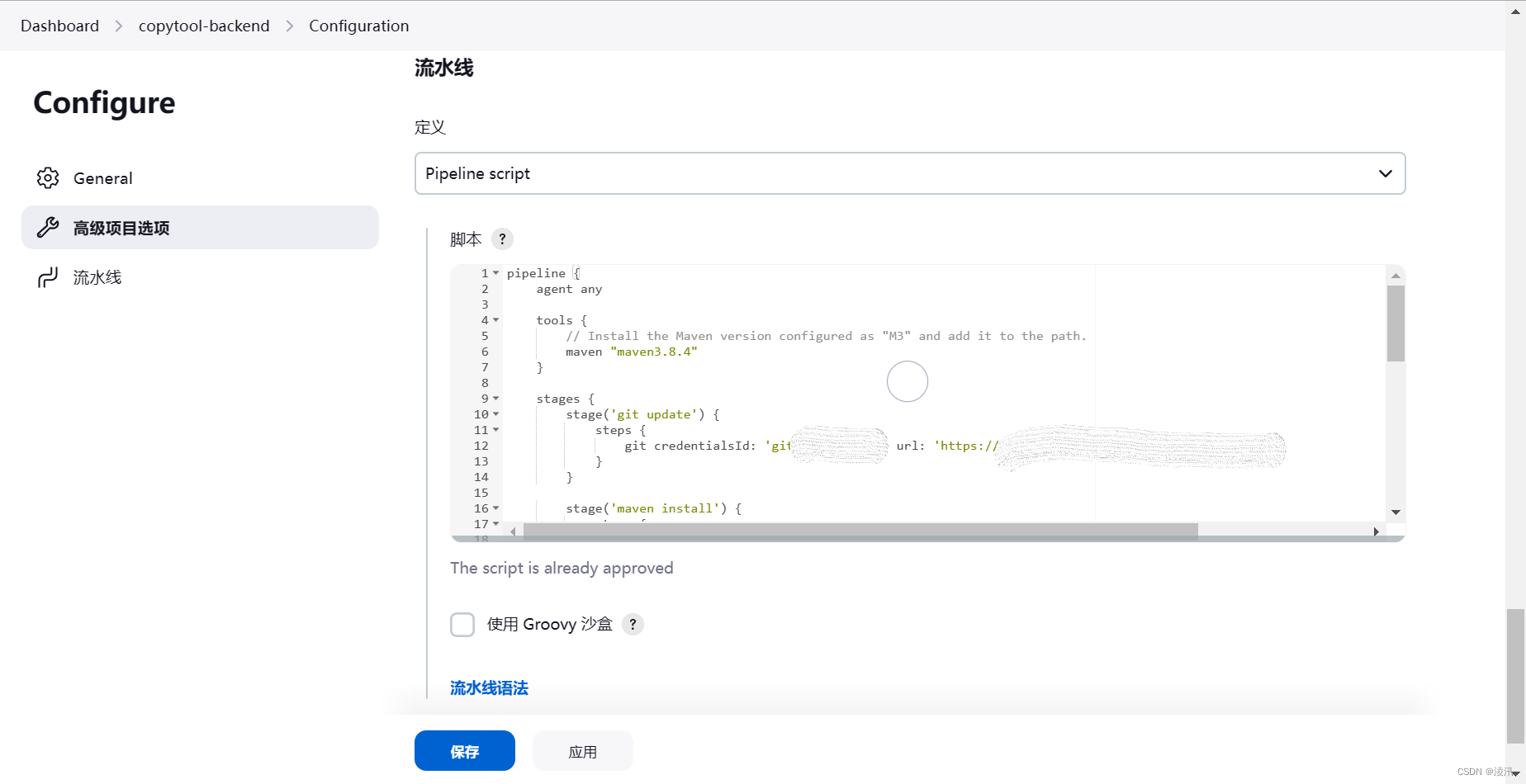Screen dimensions: 1526x784
Task: Click breadcrumb arrow after copytool-backend
Action: coord(290,26)
